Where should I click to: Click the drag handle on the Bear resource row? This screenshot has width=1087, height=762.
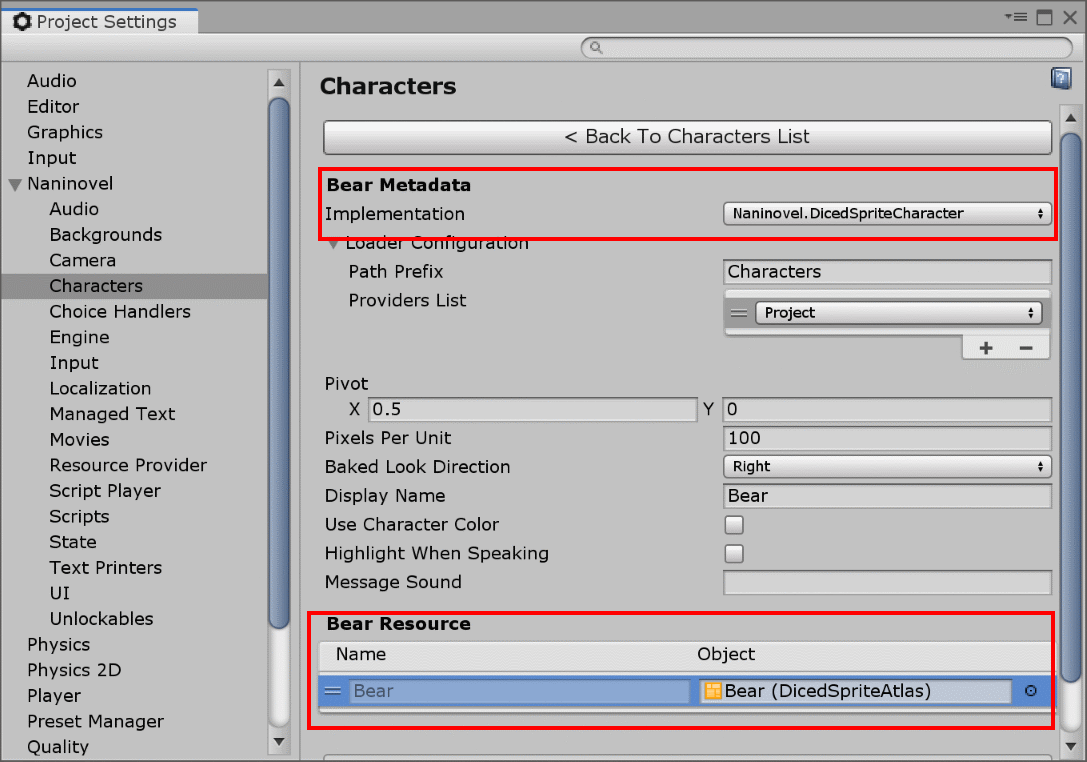333,690
